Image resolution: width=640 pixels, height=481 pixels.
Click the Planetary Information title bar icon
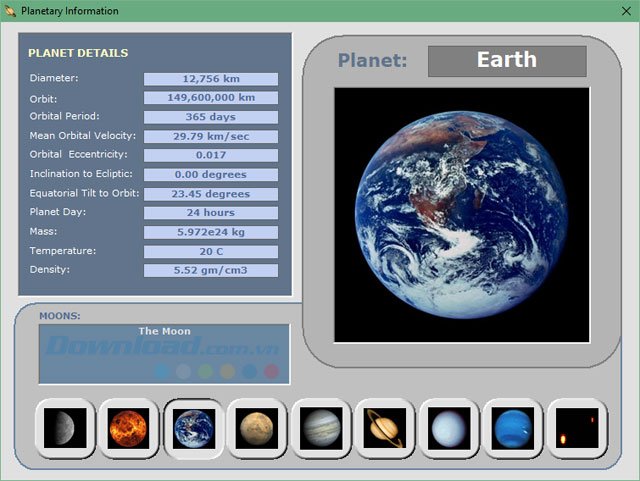click(10, 11)
